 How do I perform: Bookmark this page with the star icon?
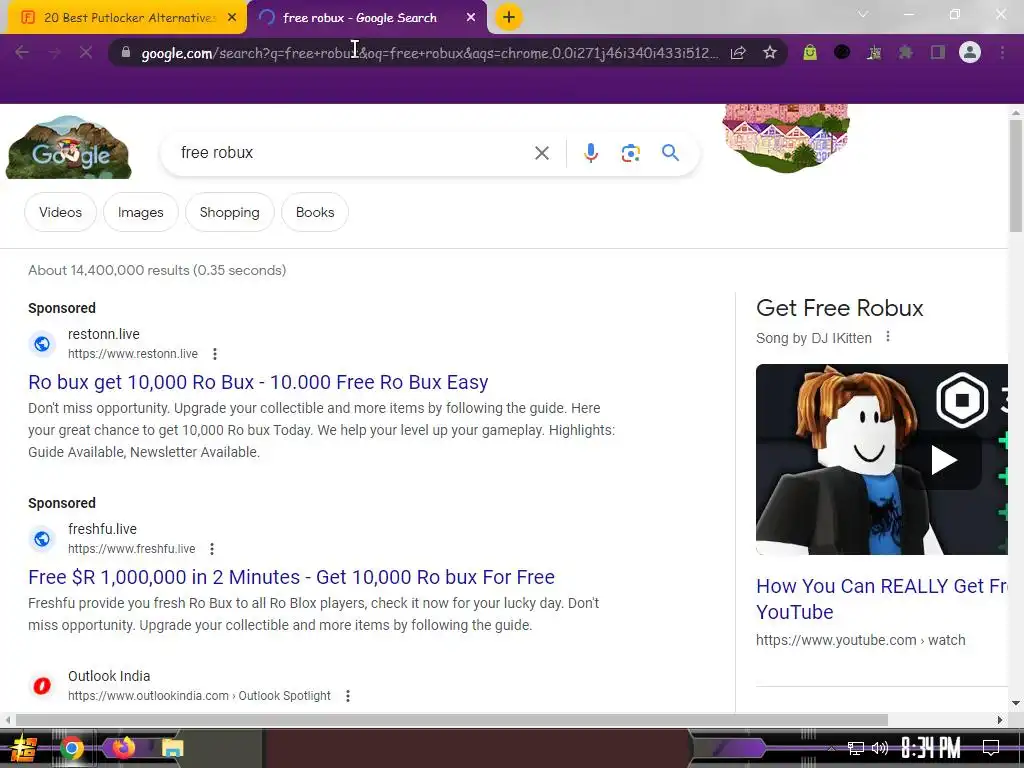tap(770, 53)
